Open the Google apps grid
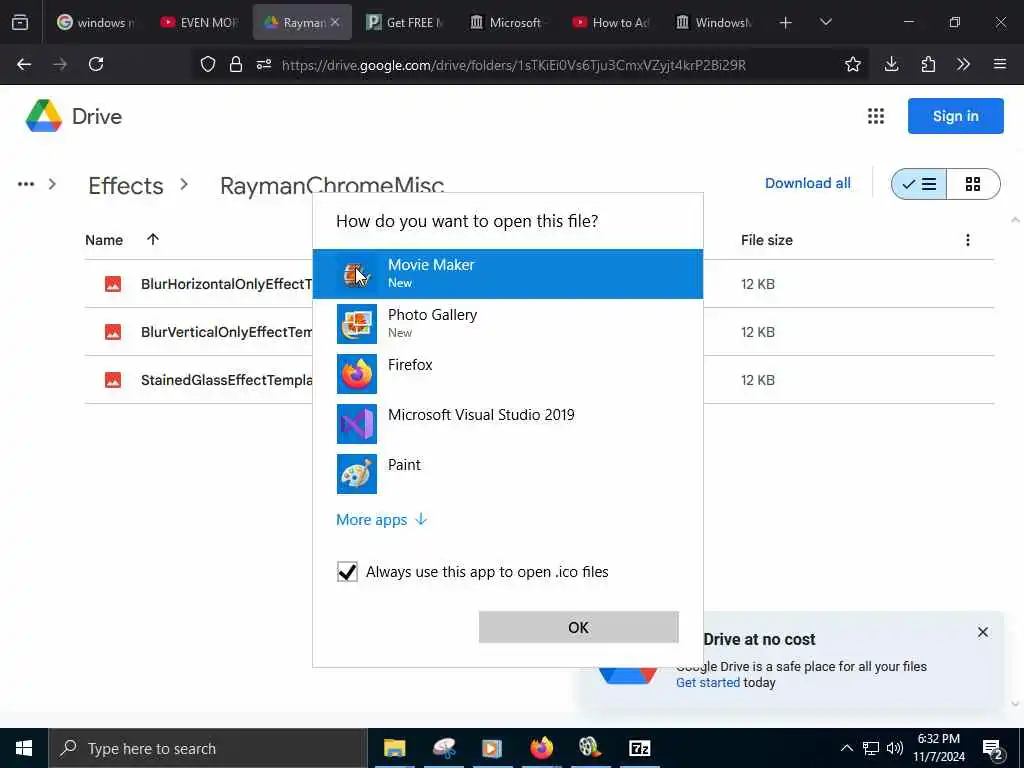 (x=876, y=116)
